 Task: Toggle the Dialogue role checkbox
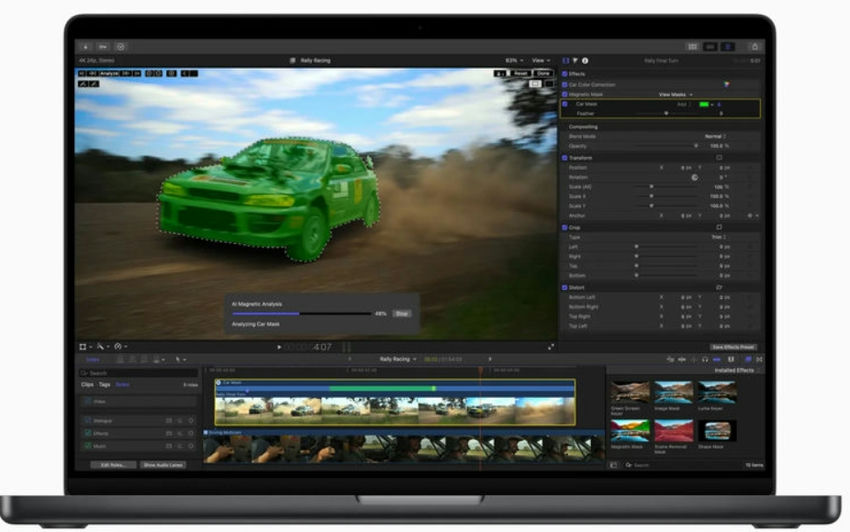pyautogui.click(x=88, y=421)
